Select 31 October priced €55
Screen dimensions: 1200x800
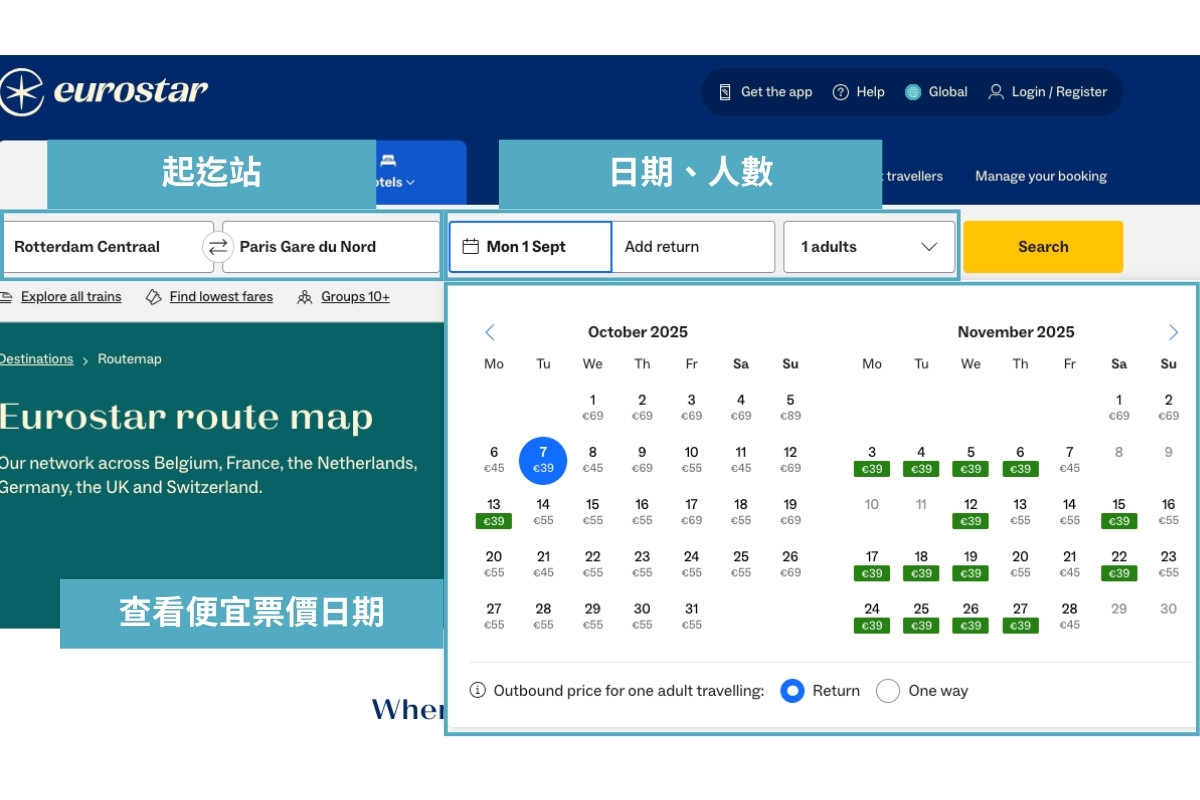692,616
